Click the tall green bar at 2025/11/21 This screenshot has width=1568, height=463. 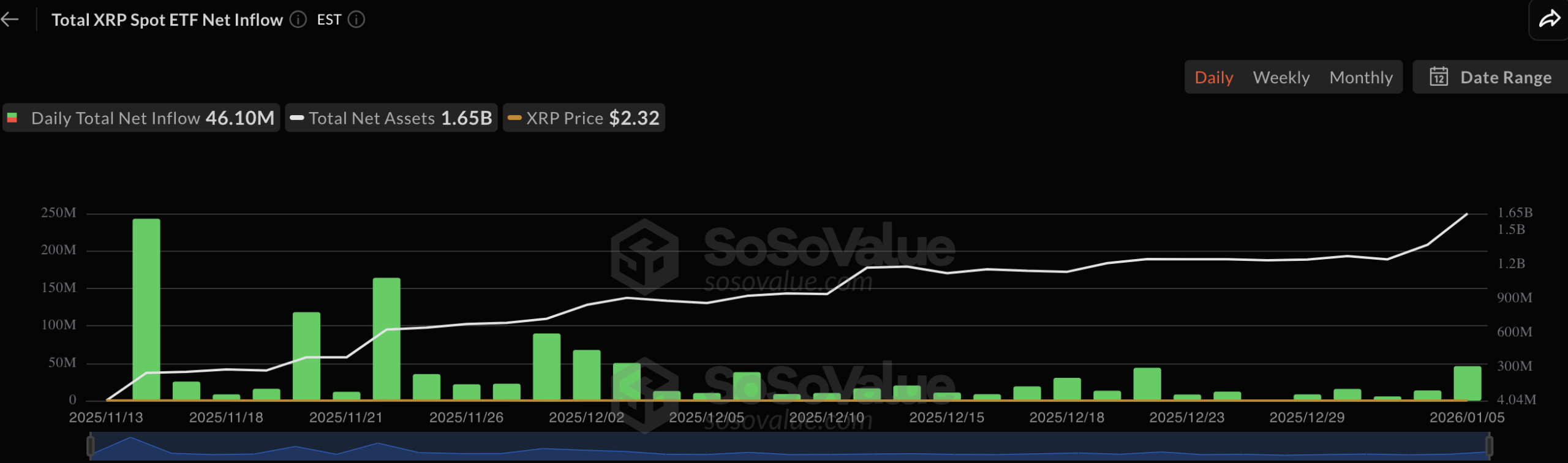point(386,339)
